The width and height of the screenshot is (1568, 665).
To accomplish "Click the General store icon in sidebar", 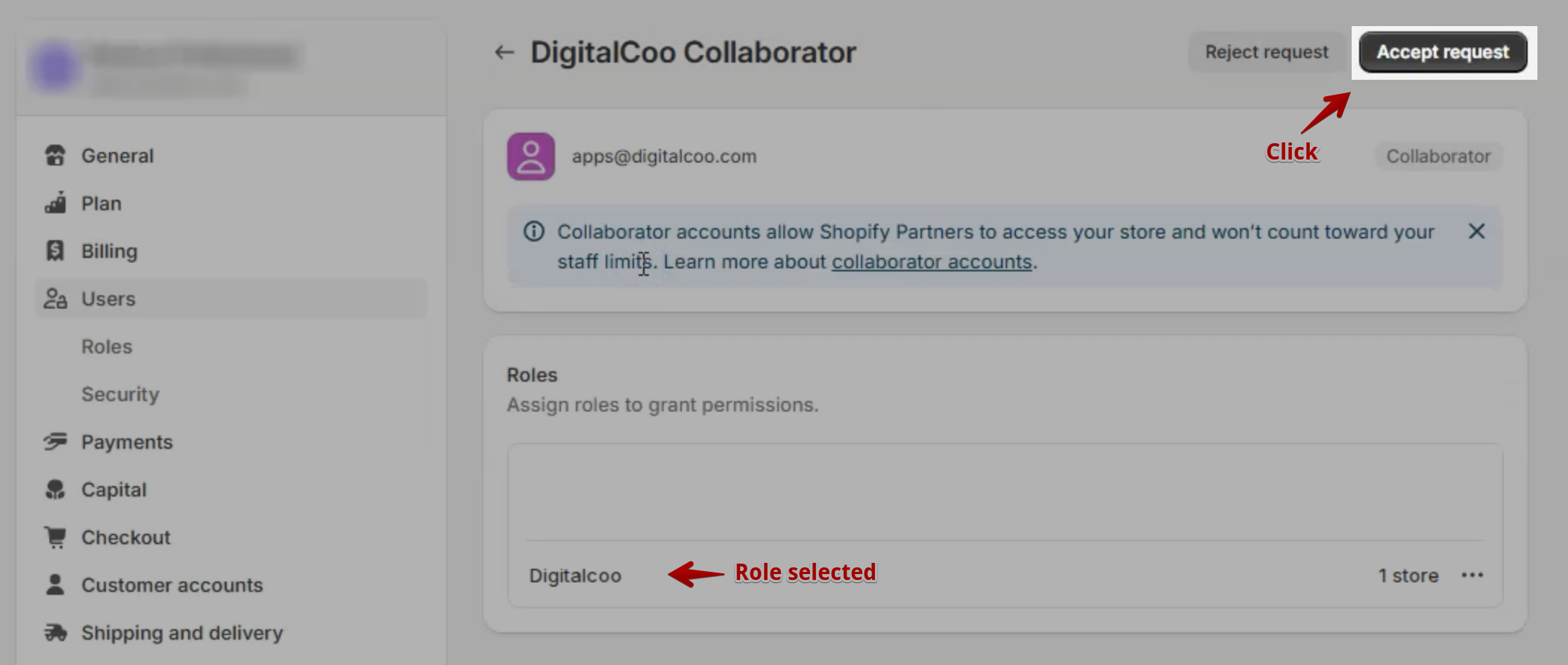I will (x=55, y=155).
